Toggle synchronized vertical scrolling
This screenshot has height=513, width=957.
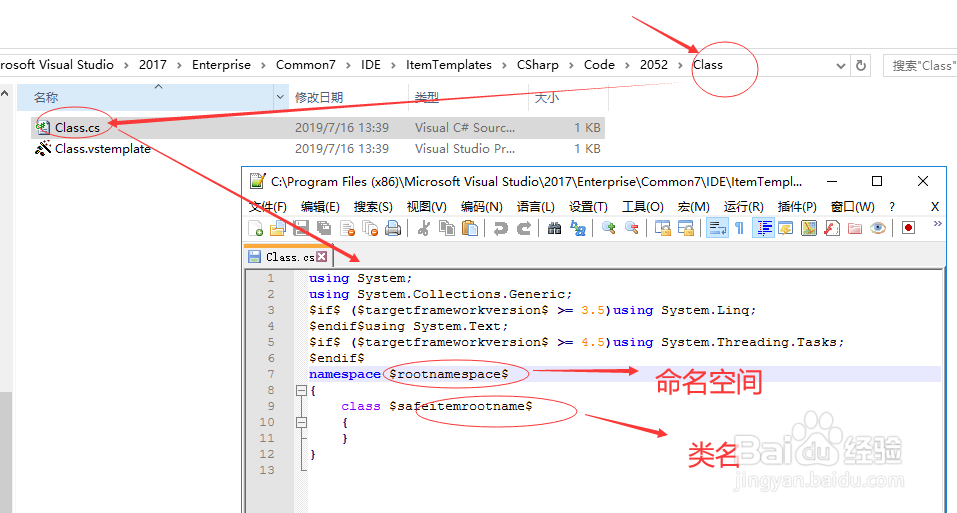click(663, 228)
